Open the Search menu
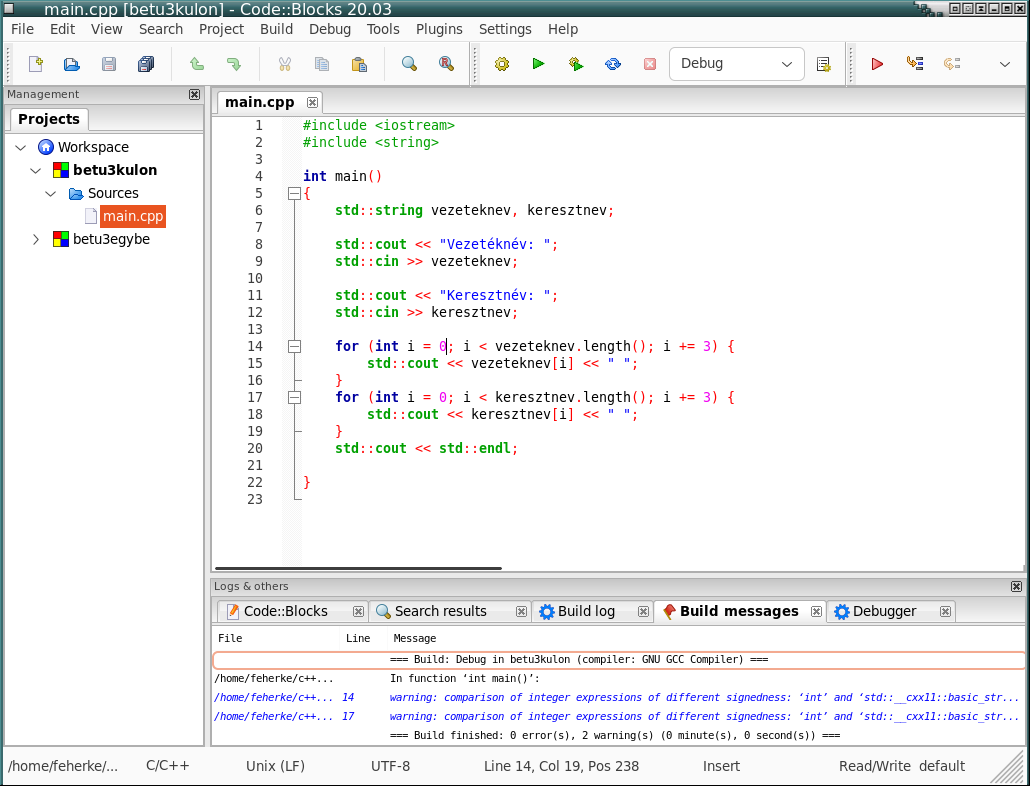 [160, 29]
